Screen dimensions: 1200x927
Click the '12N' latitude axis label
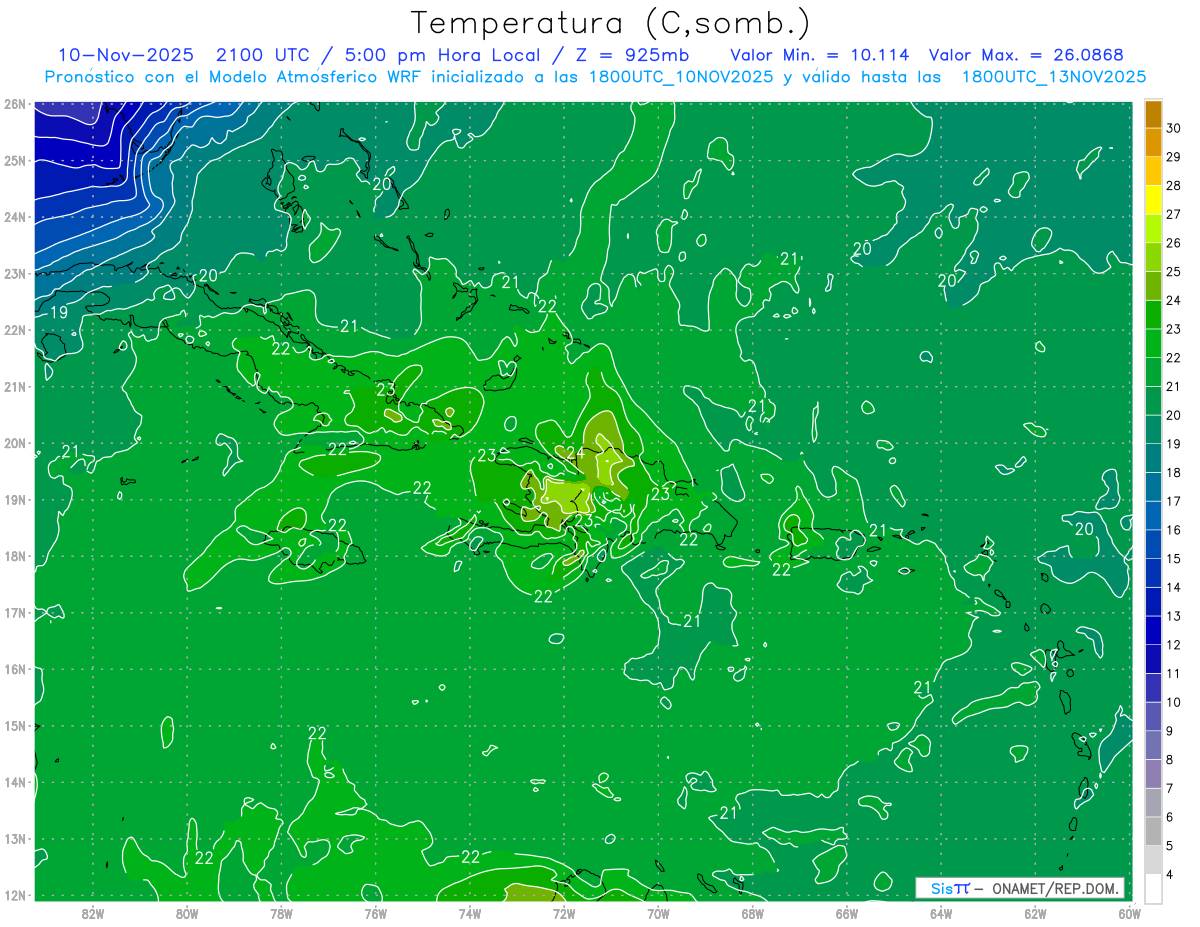pyautogui.click(x=14, y=895)
